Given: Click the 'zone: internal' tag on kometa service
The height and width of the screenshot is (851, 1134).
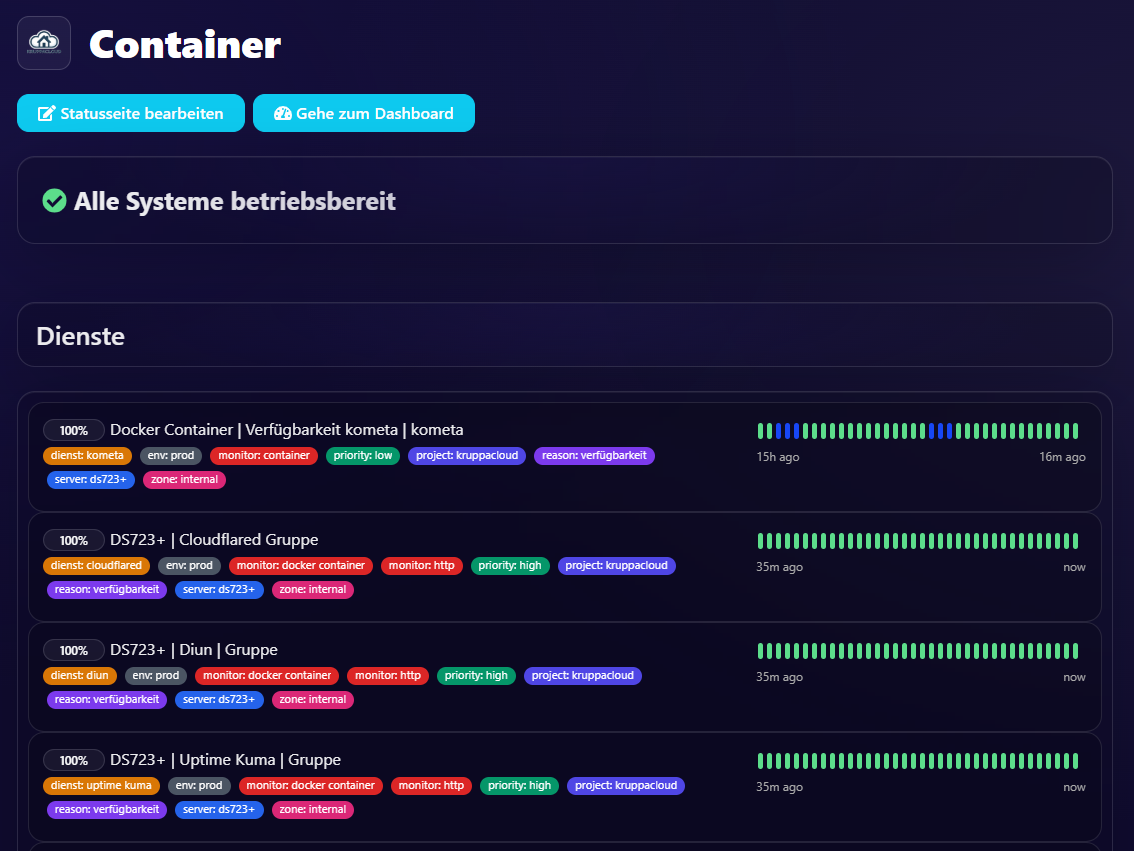Looking at the screenshot, I should 184,480.
